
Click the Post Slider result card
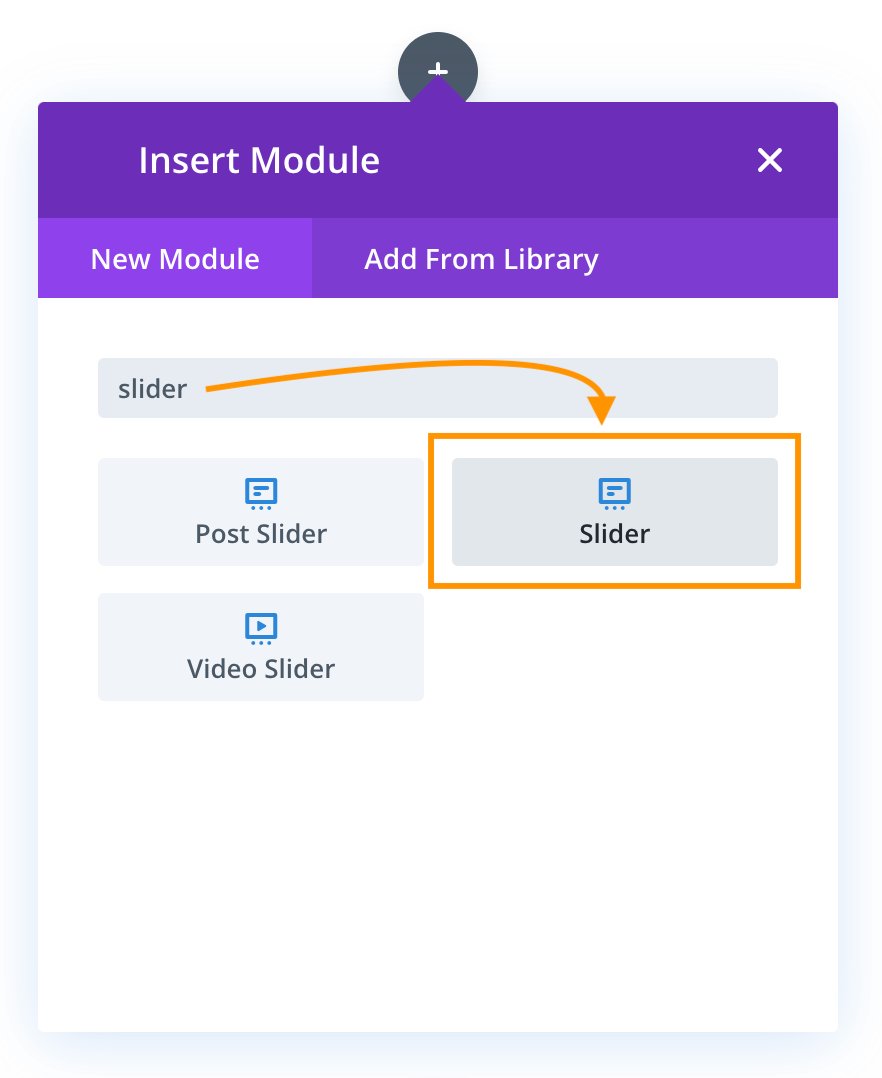(x=260, y=512)
